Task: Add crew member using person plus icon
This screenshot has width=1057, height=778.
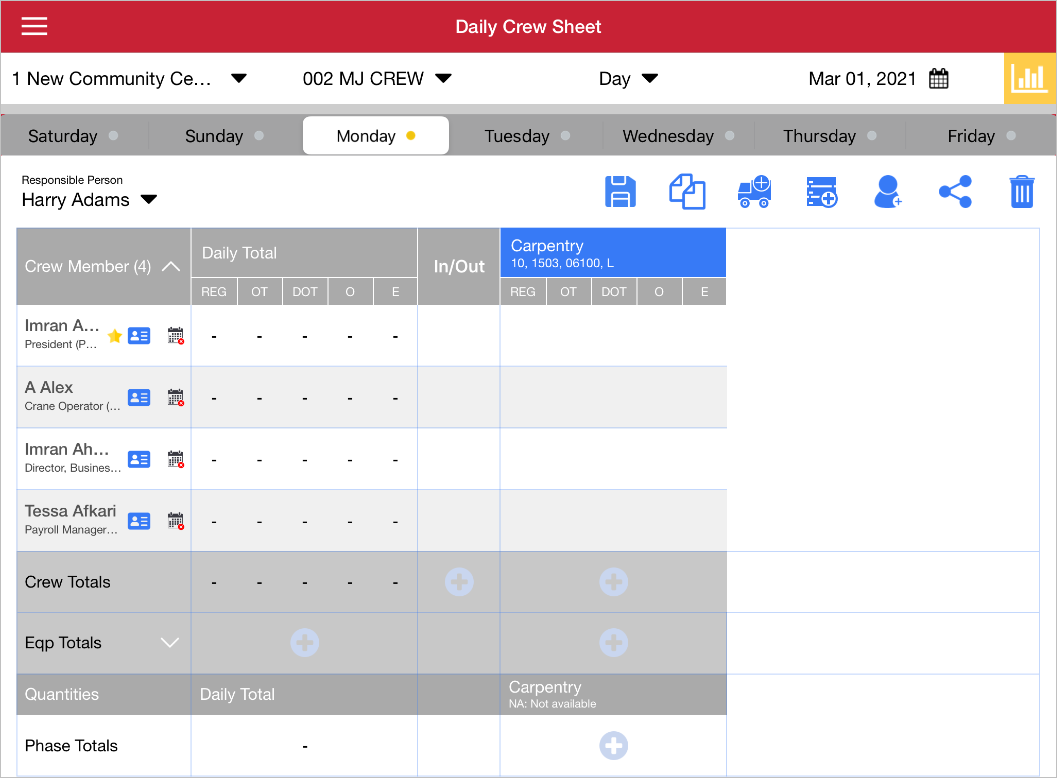Action: (x=888, y=192)
